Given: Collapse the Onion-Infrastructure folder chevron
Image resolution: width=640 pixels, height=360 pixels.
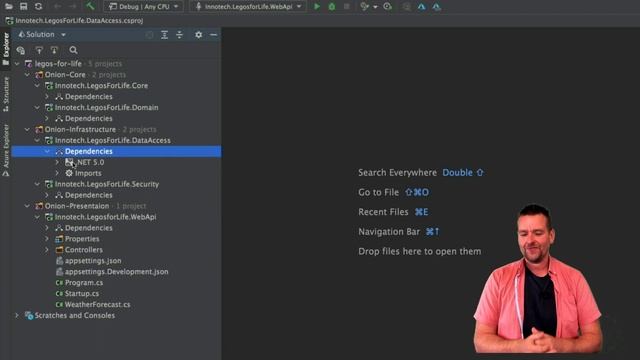Looking at the screenshot, I should [27, 129].
